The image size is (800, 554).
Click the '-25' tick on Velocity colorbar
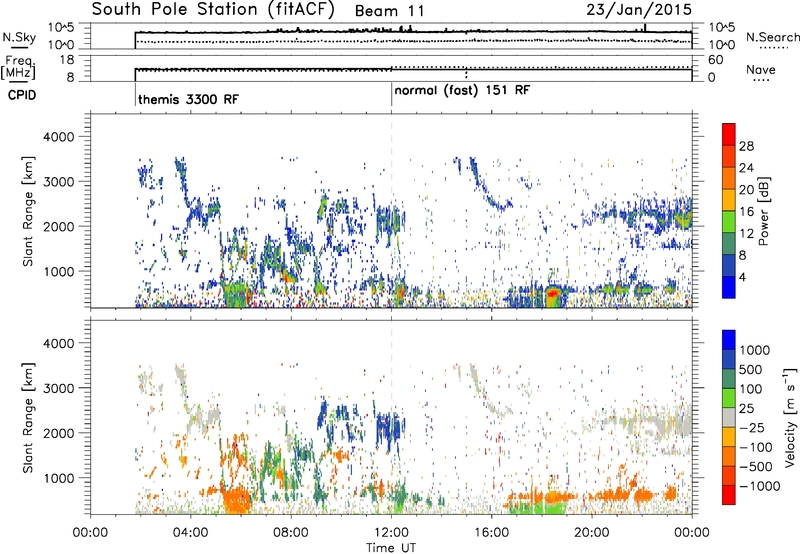tap(752, 427)
